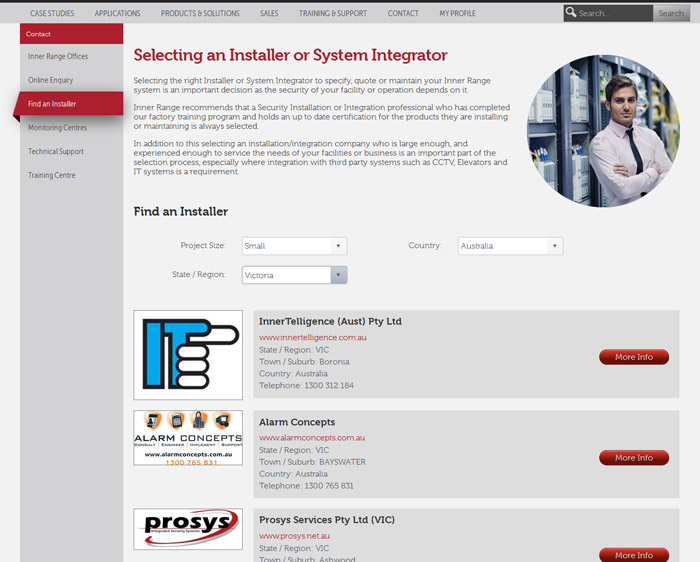
Task: Click More Info for Alarm Concepts
Action: [633, 458]
